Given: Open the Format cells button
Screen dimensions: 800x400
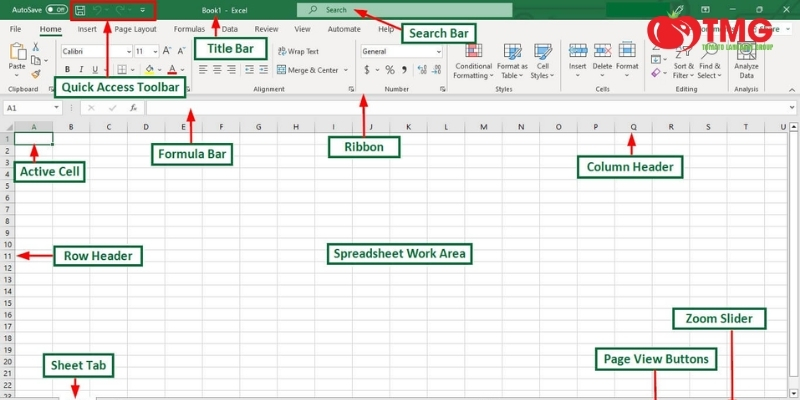Looking at the screenshot, I should 627,61.
